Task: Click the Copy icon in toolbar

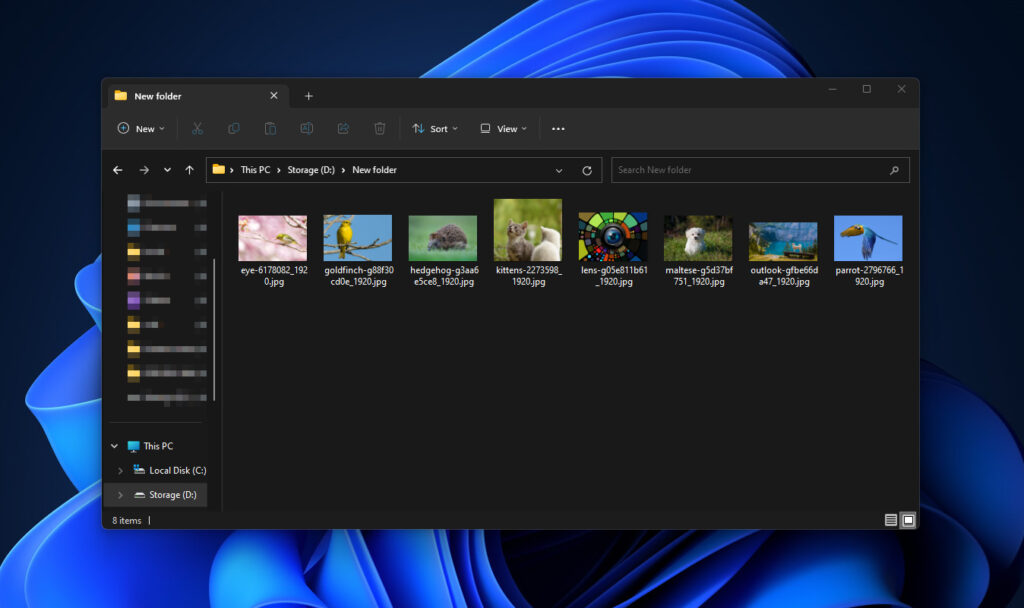Action: [233, 129]
